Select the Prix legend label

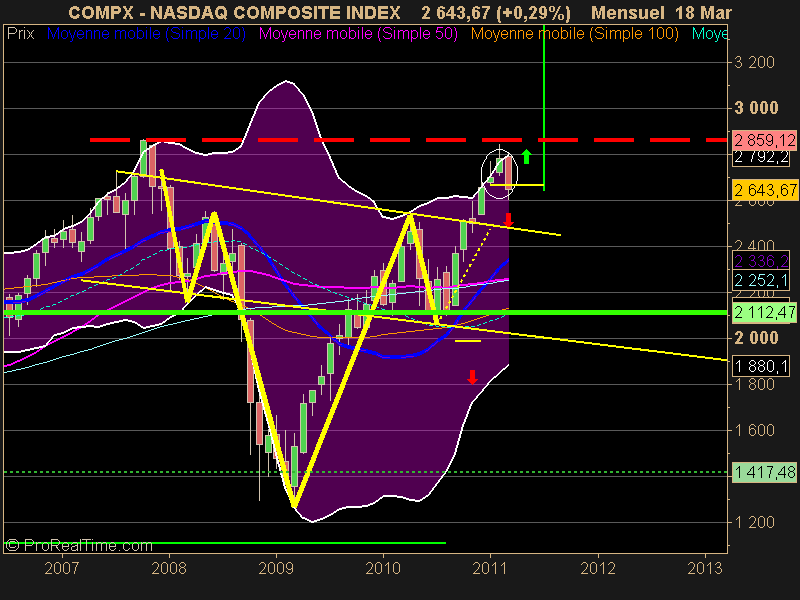[20, 34]
